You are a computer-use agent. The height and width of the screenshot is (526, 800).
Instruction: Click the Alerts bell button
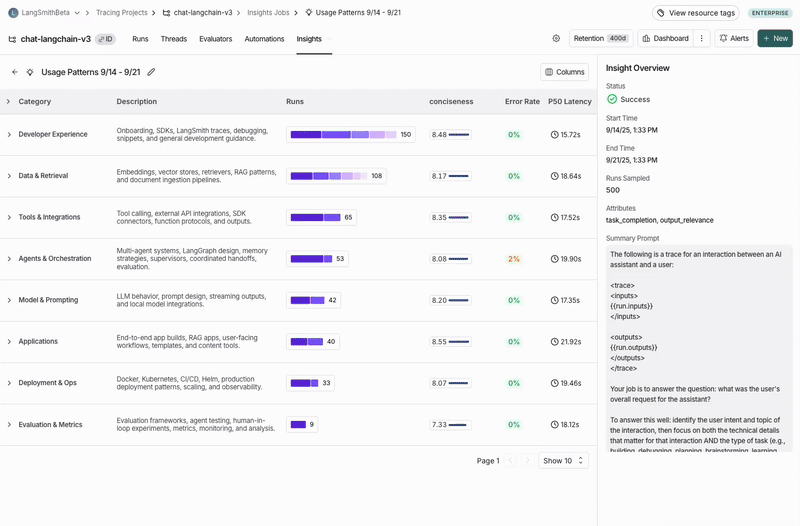click(x=734, y=39)
